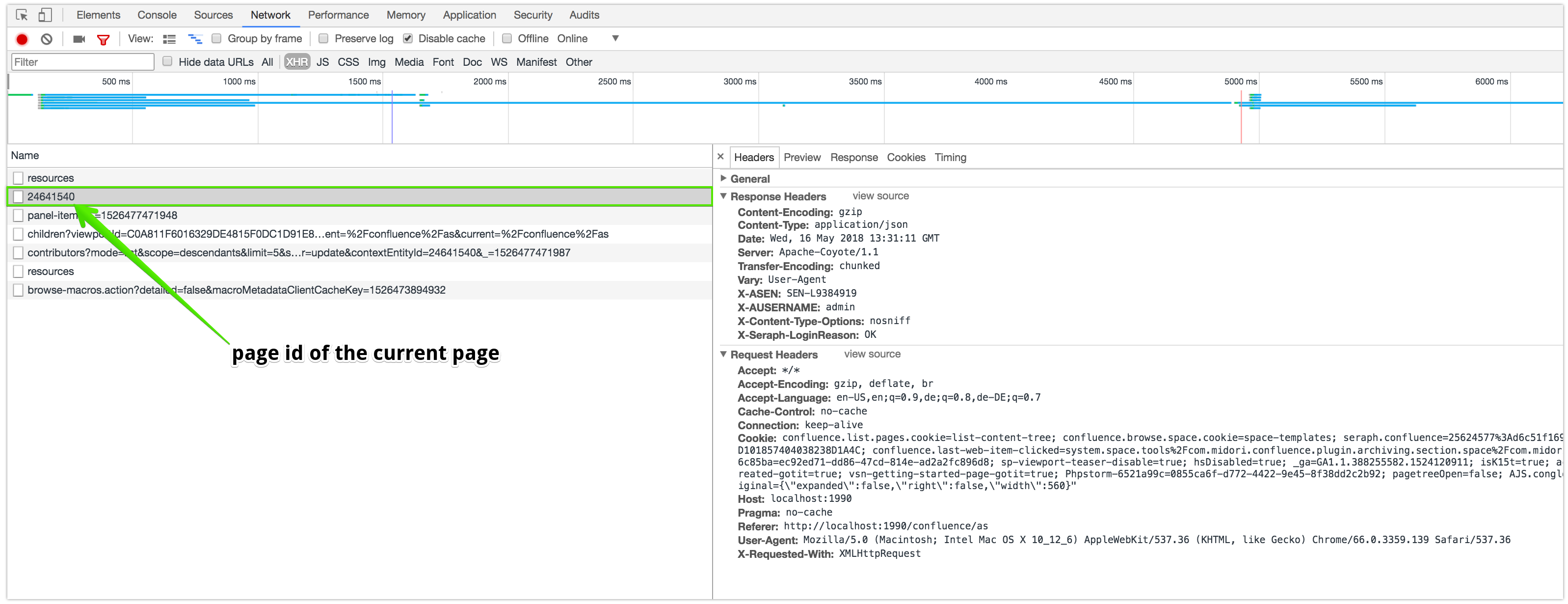Click into the Filter text field
The height and width of the screenshot is (604, 1568).
click(x=82, y=62)
